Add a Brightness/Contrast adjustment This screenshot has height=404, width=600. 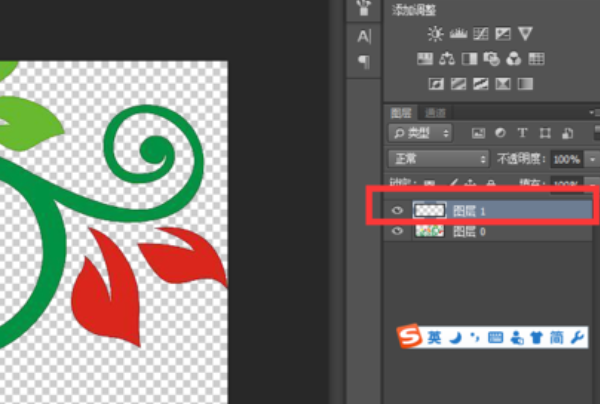(x=435, y=34)
